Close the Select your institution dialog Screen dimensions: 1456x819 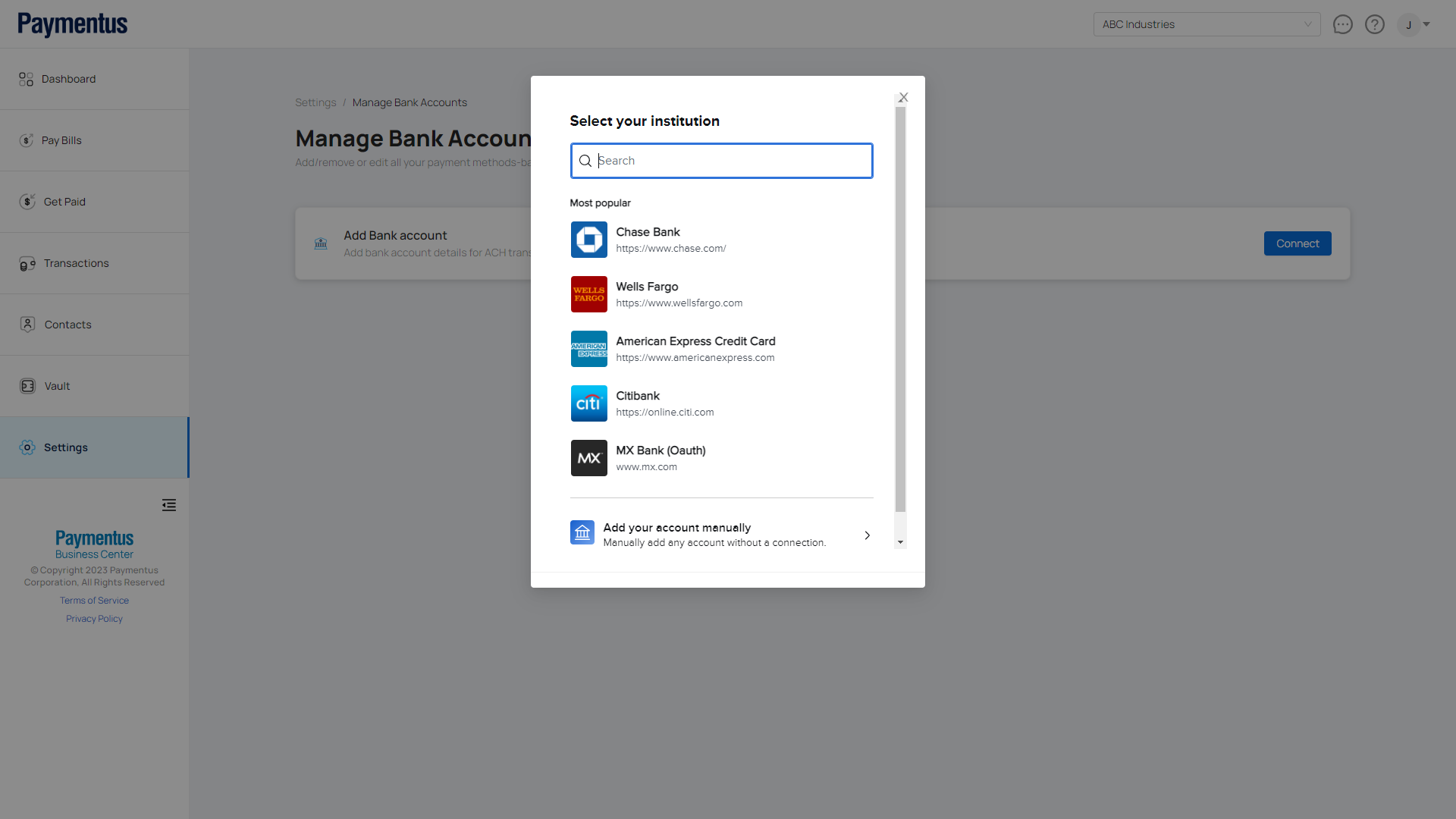point(903,97)
